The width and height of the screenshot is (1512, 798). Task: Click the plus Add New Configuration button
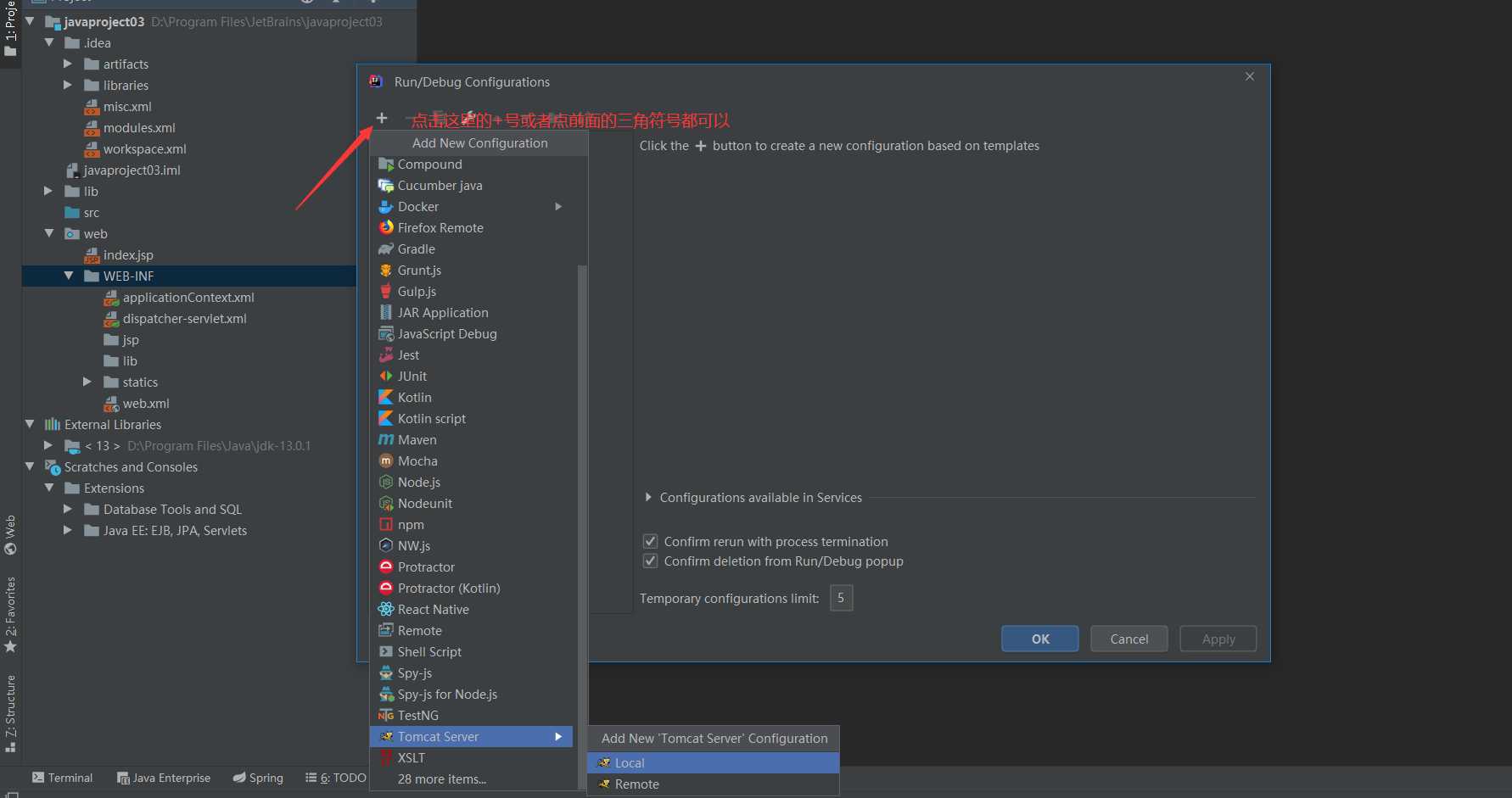382,118
